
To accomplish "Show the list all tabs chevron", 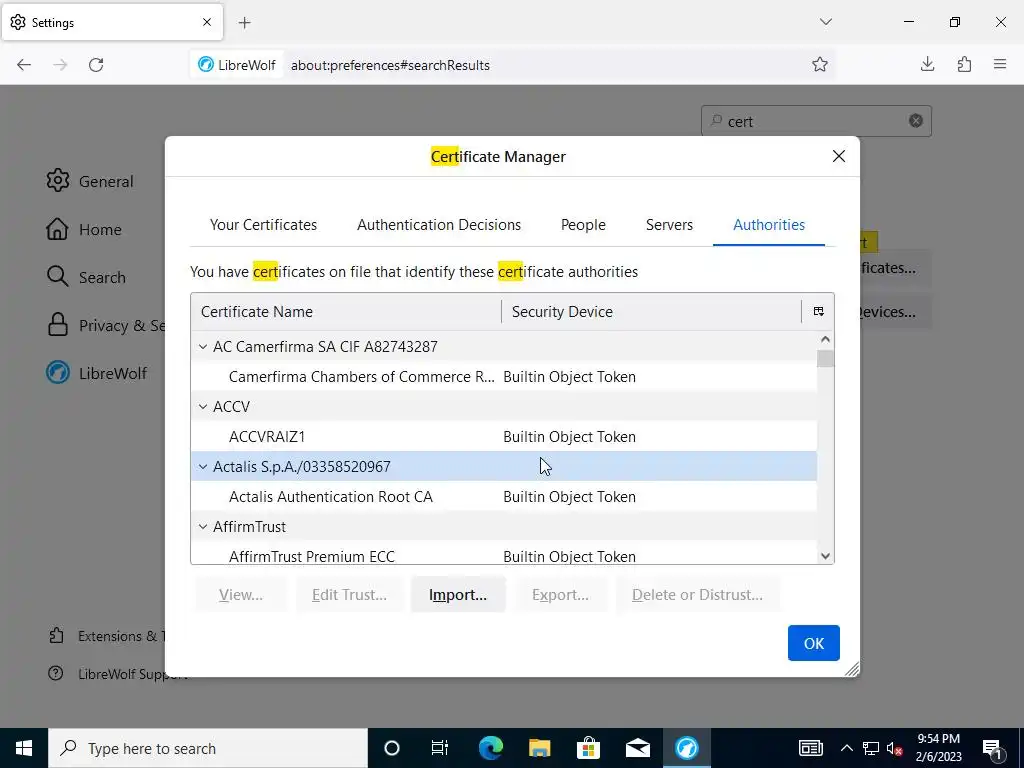I will click(825, 22).
